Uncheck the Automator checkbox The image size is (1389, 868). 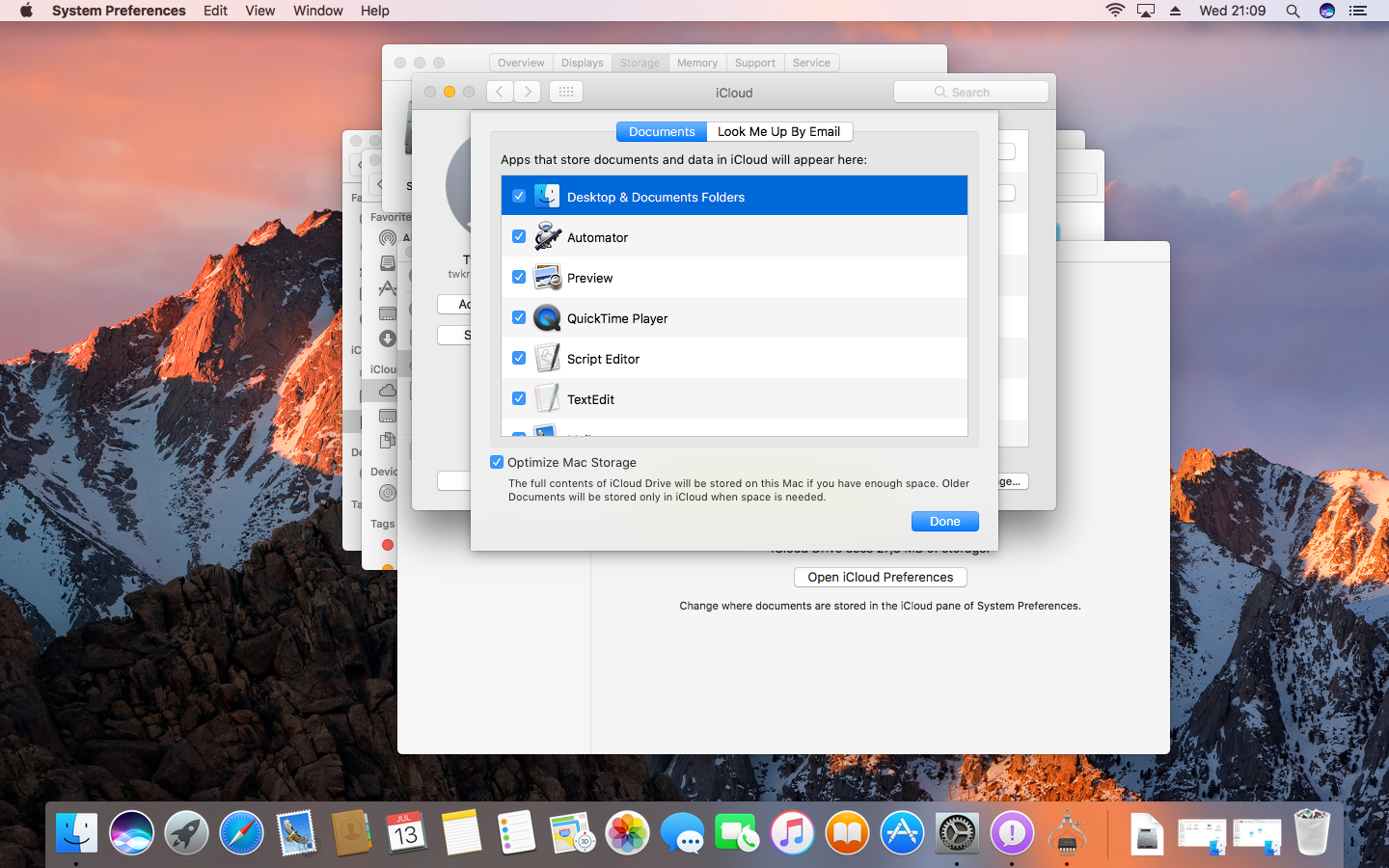pos(519,236)
